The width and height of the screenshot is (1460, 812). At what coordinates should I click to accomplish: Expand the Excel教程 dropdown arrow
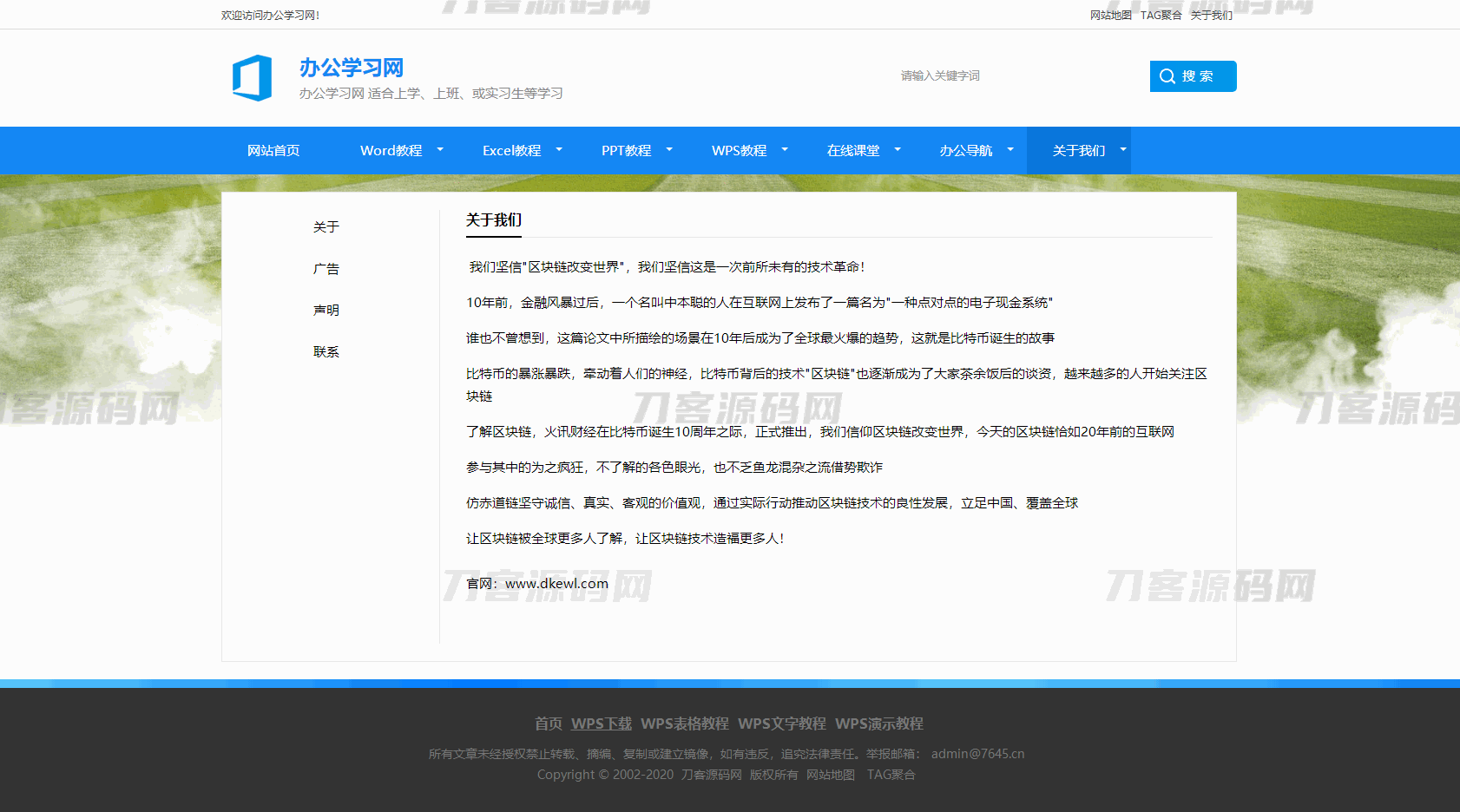click(x=559, y=150)
